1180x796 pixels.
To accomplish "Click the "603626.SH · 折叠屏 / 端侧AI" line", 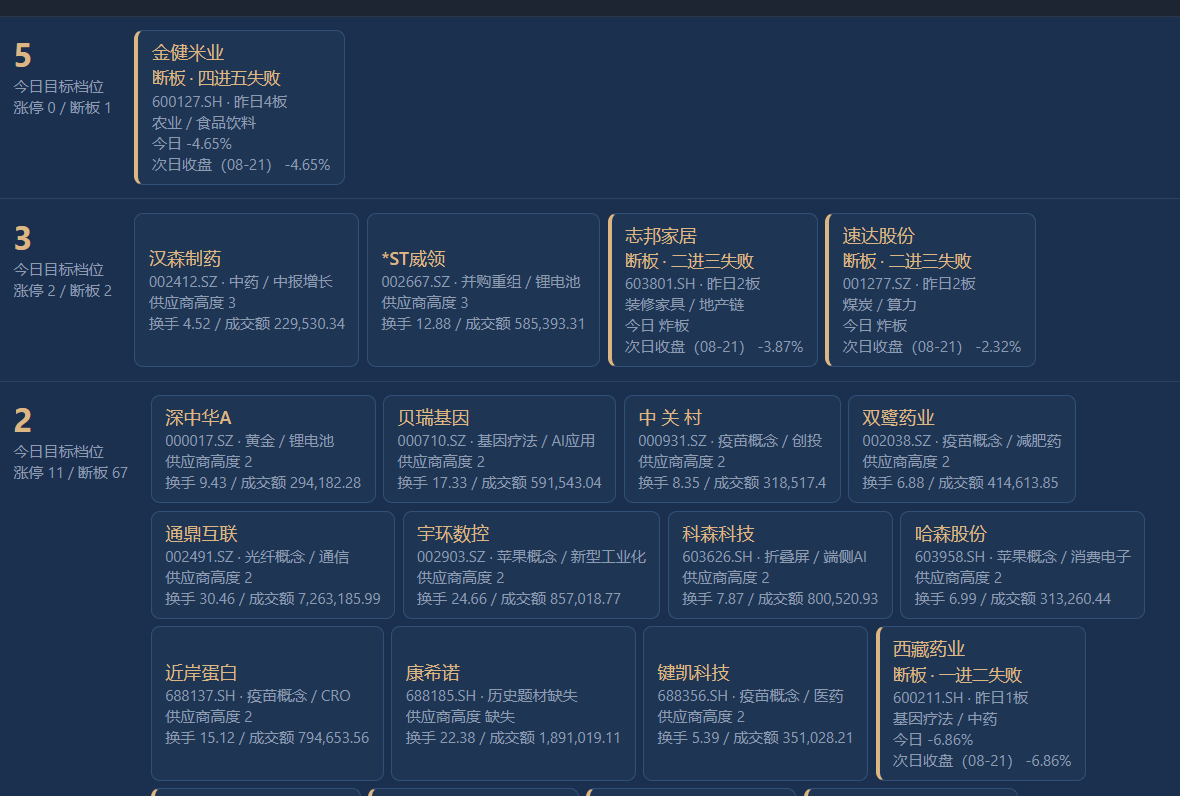I will 774,557.
